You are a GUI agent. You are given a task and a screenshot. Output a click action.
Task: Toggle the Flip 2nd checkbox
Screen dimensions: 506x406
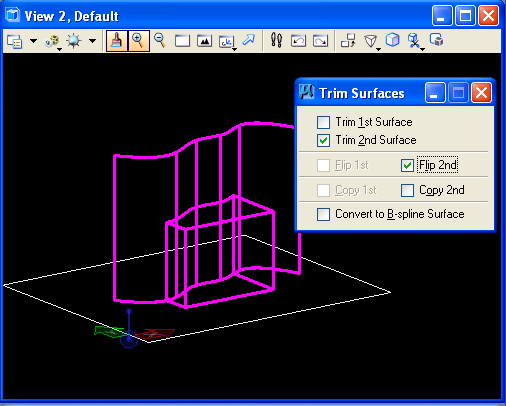coord(407,165)
